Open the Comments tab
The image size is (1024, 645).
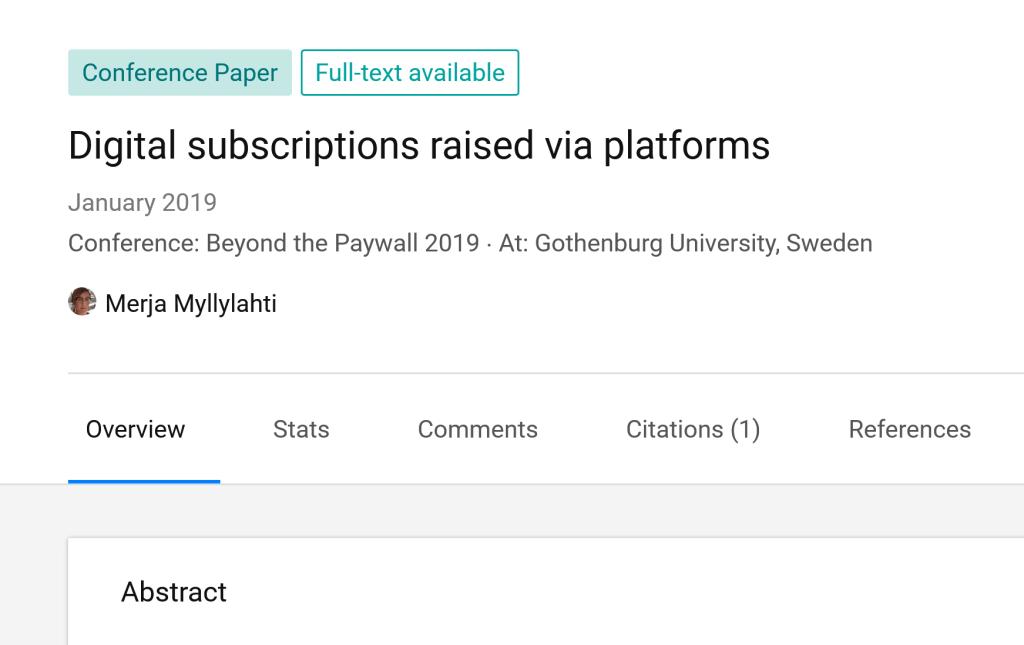tap(477, 430)
